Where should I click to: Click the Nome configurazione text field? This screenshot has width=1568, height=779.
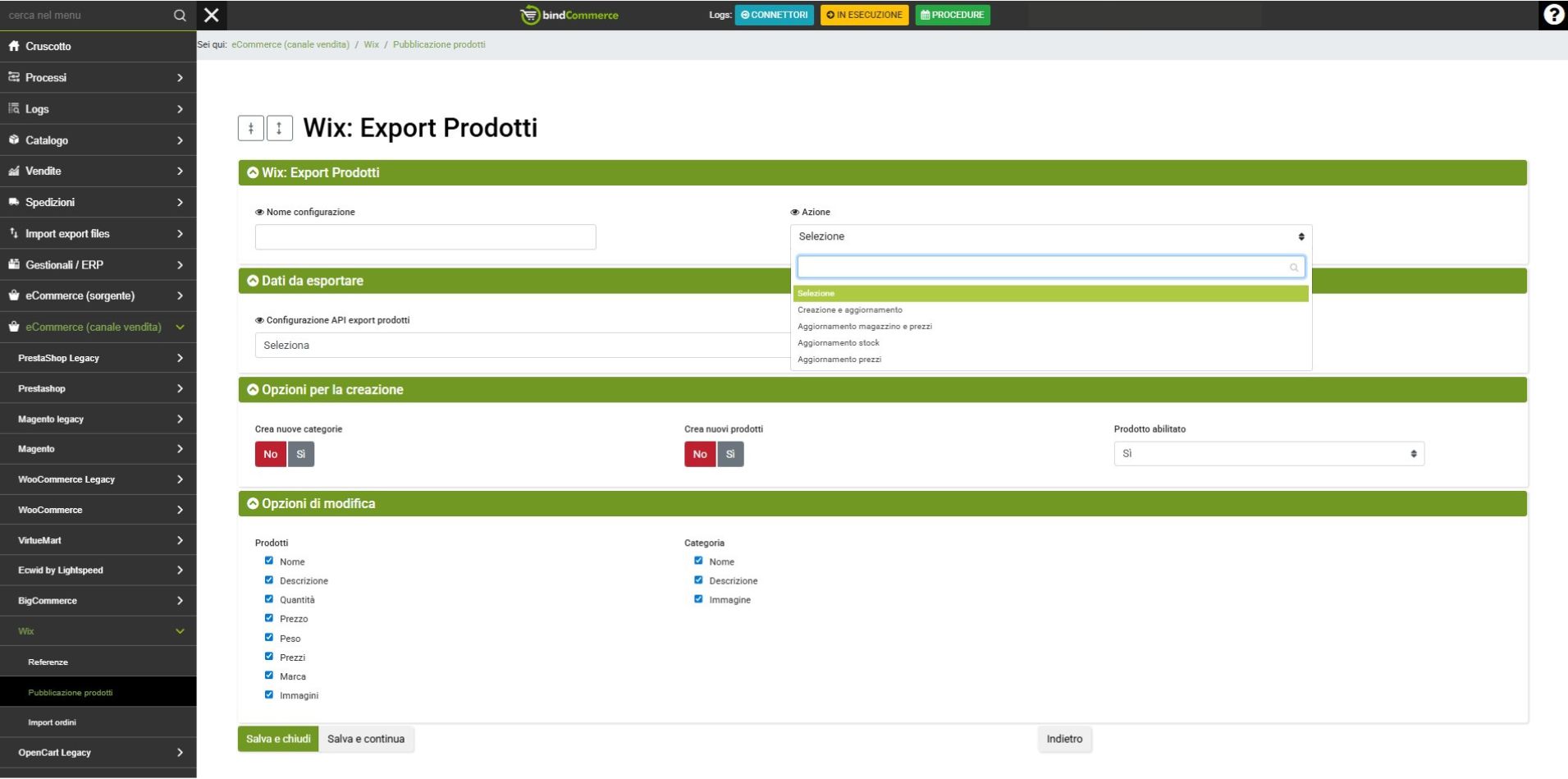(425, 237)
